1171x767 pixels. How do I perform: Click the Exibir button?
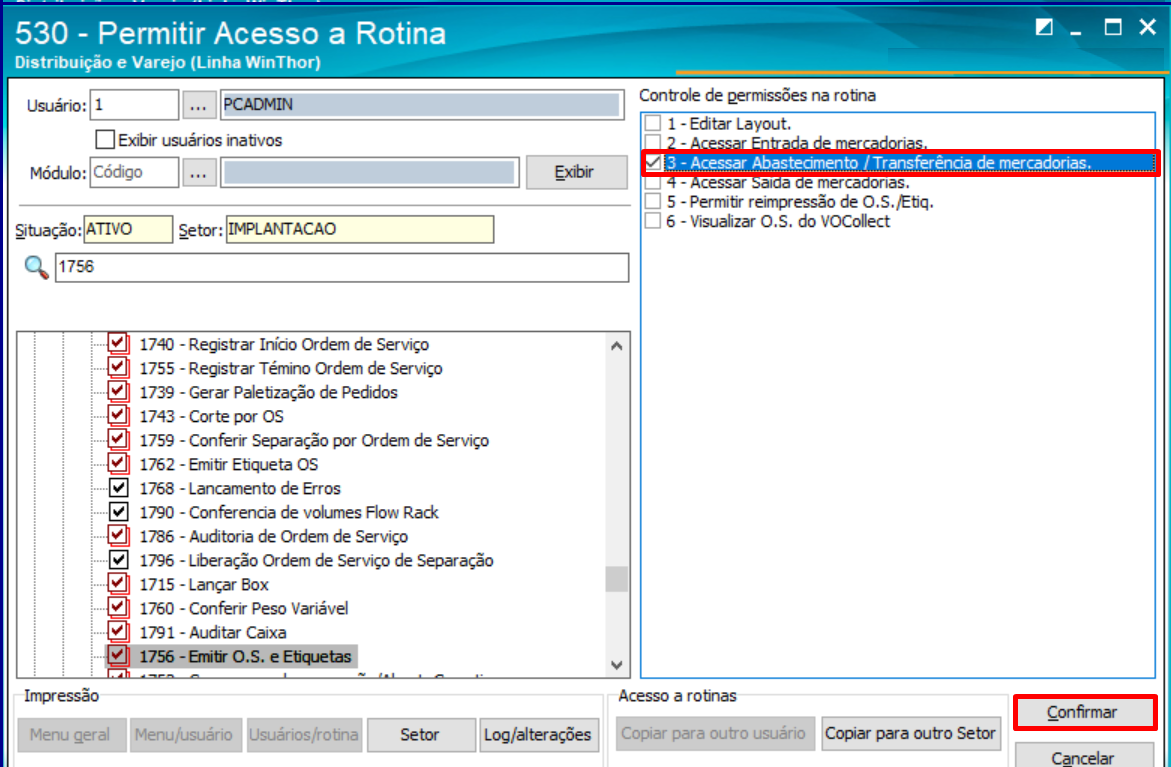pos(577,173)
